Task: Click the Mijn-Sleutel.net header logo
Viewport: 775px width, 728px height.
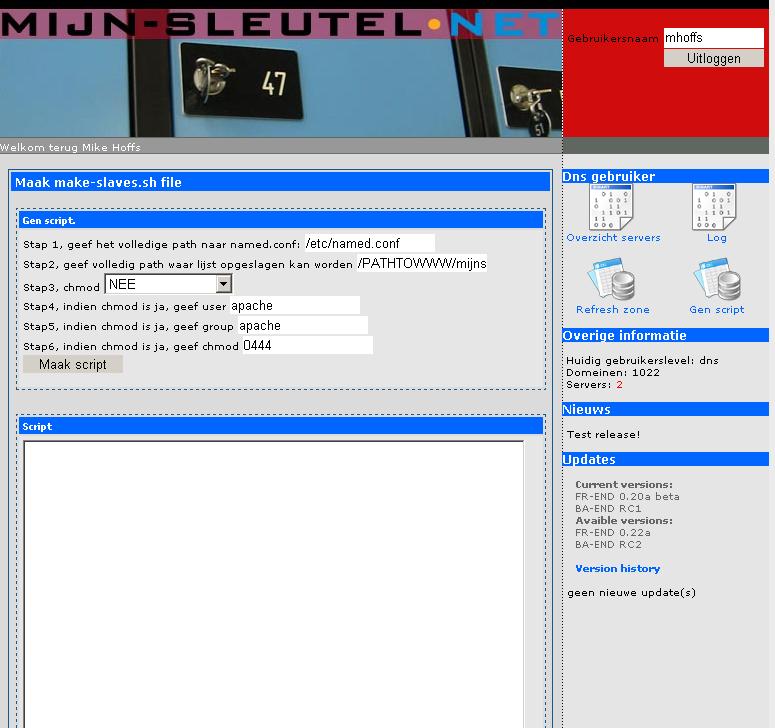Action: point(281,24)
